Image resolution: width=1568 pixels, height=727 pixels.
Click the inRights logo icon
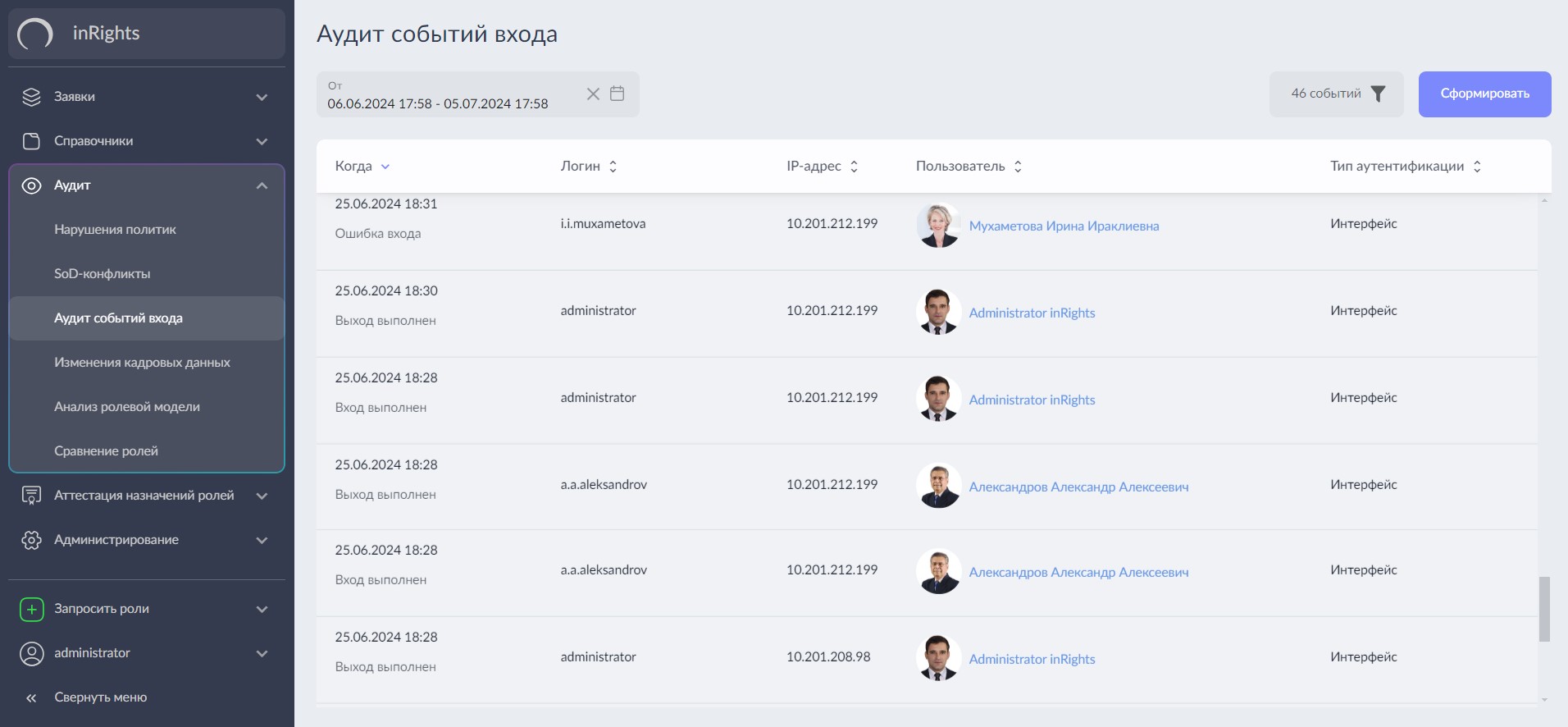[35, 34]
